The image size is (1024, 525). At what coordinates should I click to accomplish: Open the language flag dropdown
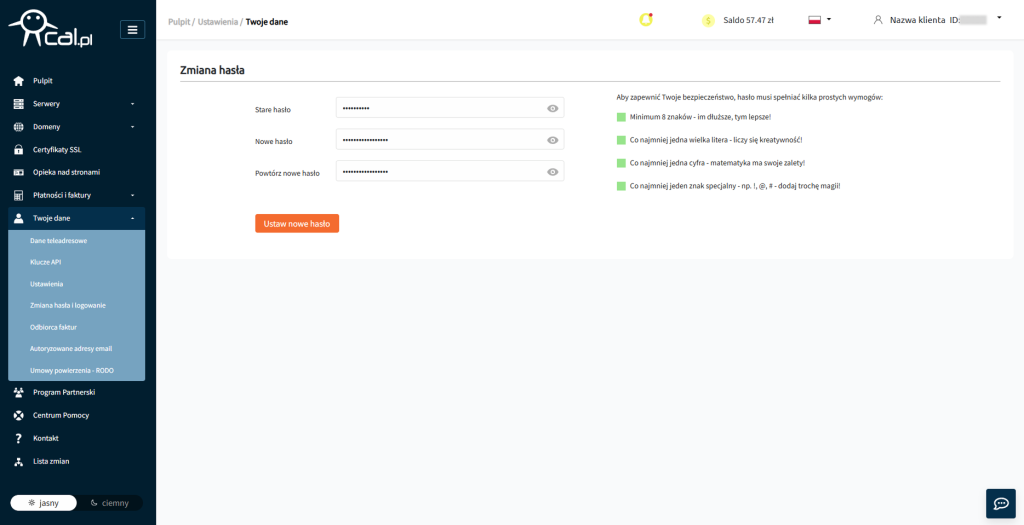coord(819,20)
